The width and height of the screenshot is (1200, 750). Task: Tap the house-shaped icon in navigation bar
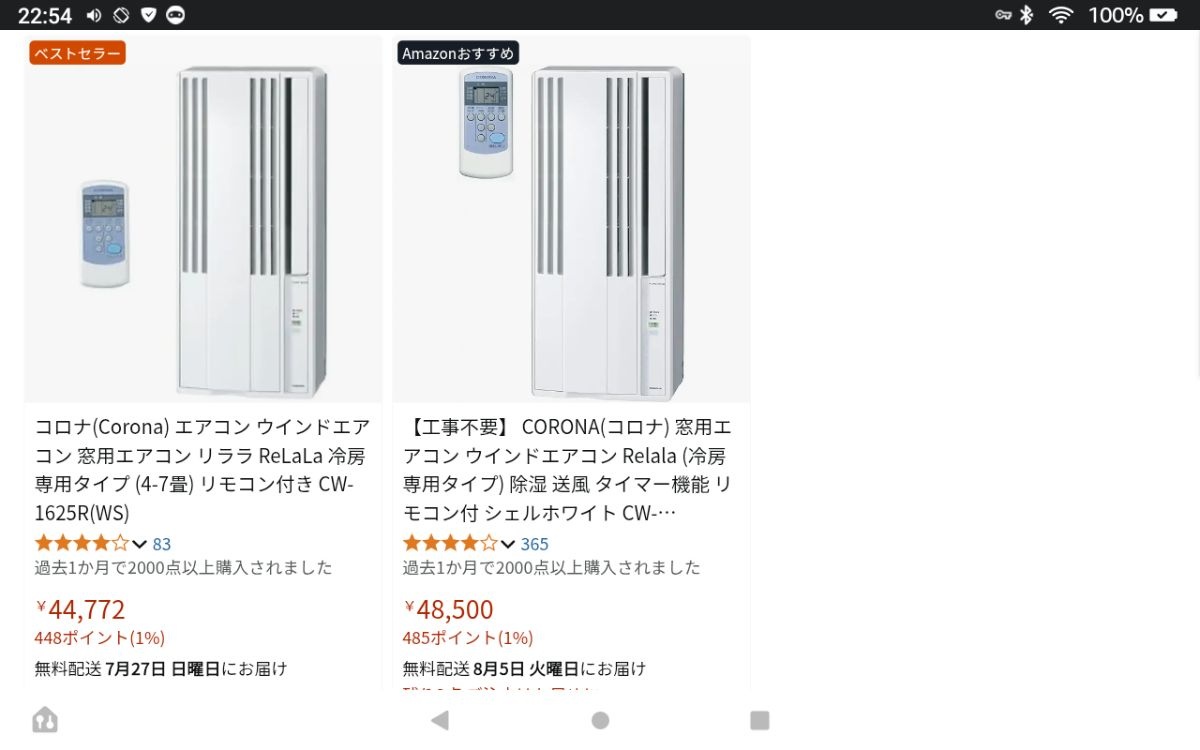click(x=45, y=720)
